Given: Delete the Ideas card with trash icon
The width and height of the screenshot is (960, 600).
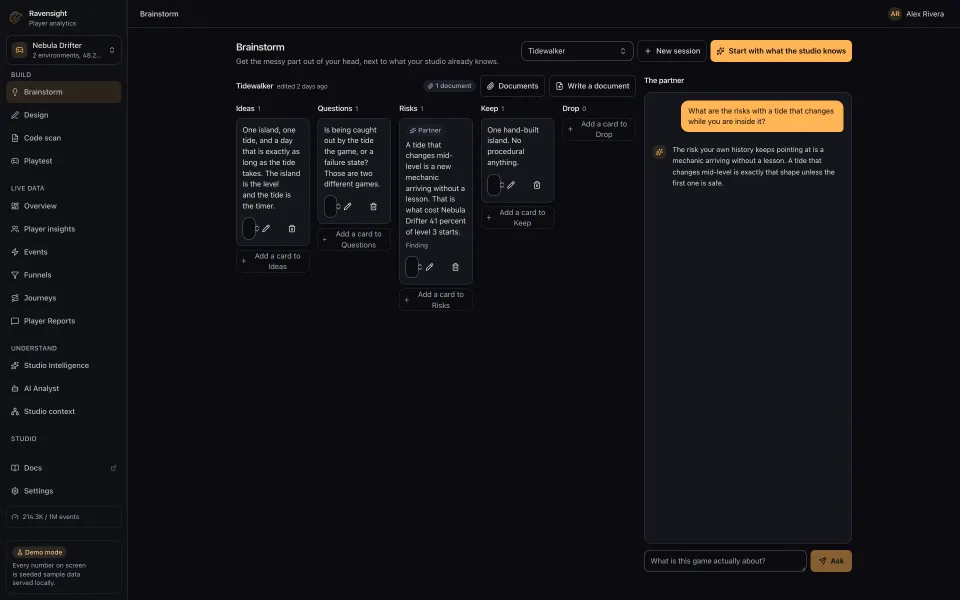Looking at the screenshot, I should [x=292, y=228].
